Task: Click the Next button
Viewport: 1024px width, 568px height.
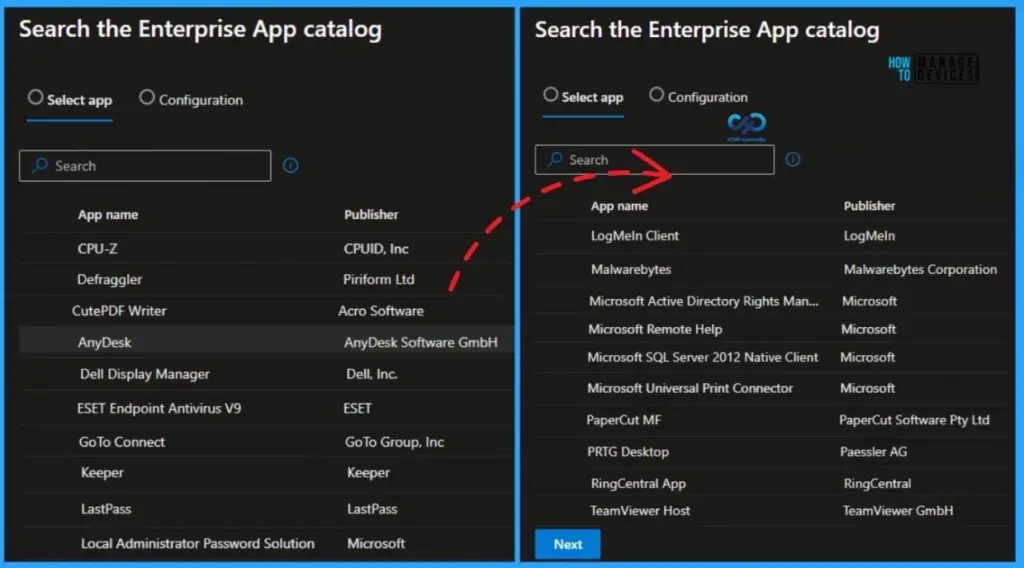Action: click(x=568, y=544)
